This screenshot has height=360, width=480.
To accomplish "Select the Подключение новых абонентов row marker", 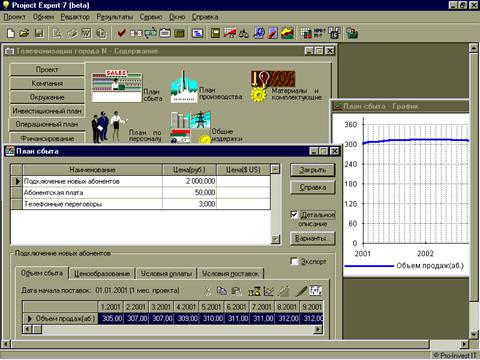I will (x=17, y=181).
